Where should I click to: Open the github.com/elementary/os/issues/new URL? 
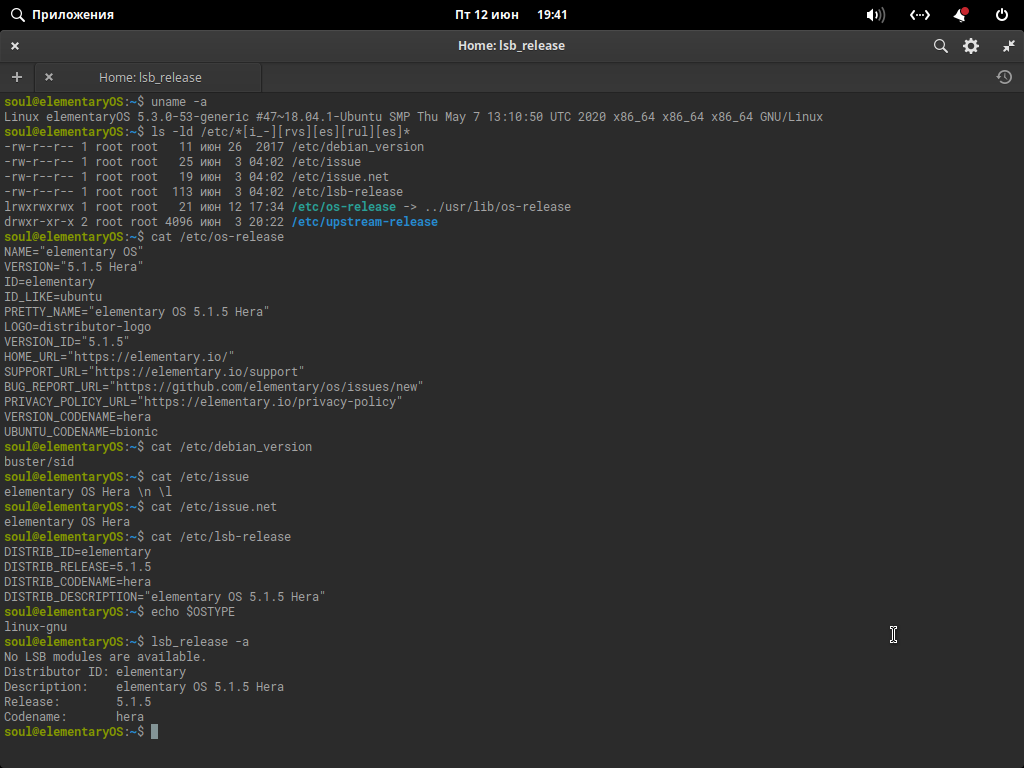coord(266,387)
